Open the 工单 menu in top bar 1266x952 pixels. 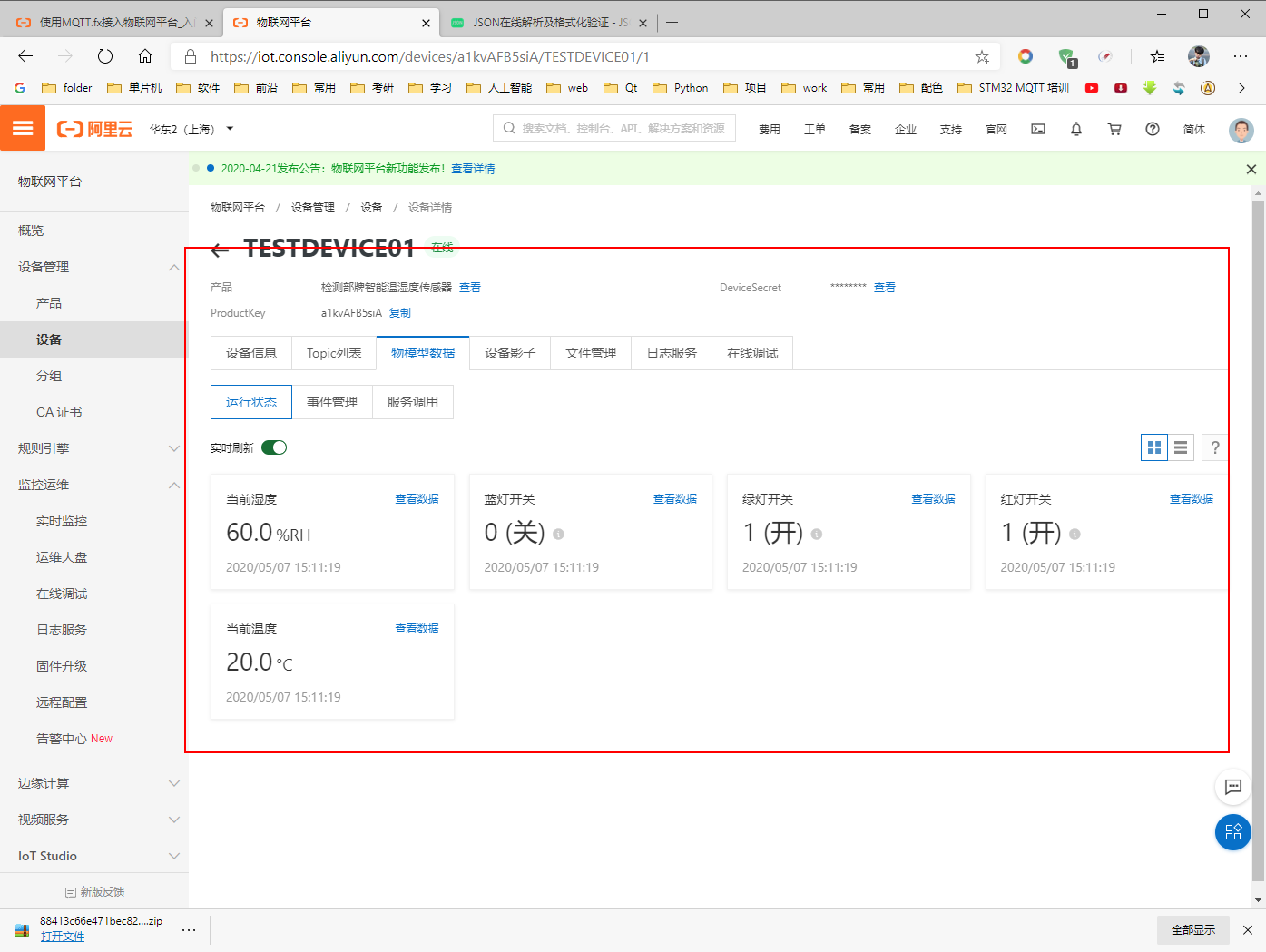(815, 129)
